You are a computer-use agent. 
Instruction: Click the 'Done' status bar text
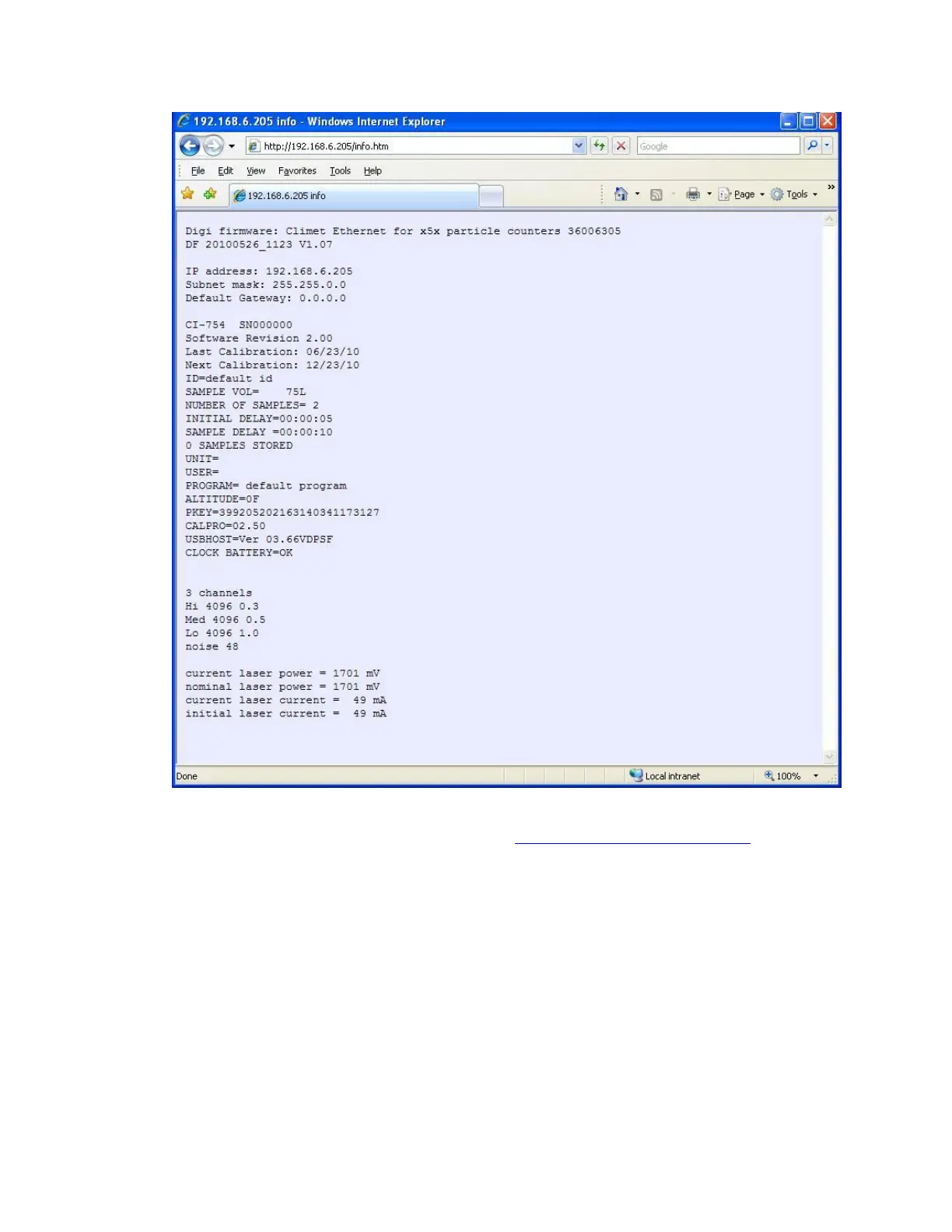pyautogui.click(x=187, y=776)
